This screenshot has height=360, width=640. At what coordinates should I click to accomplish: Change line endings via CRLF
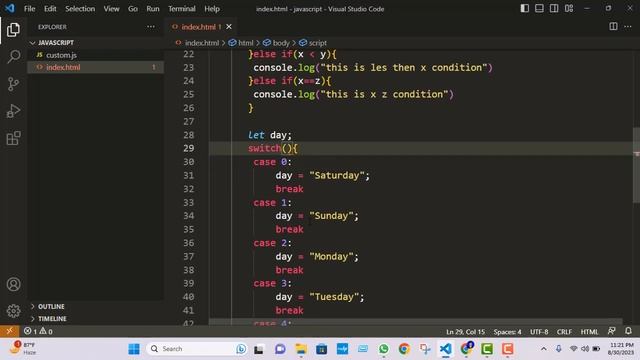click(564, 331)
